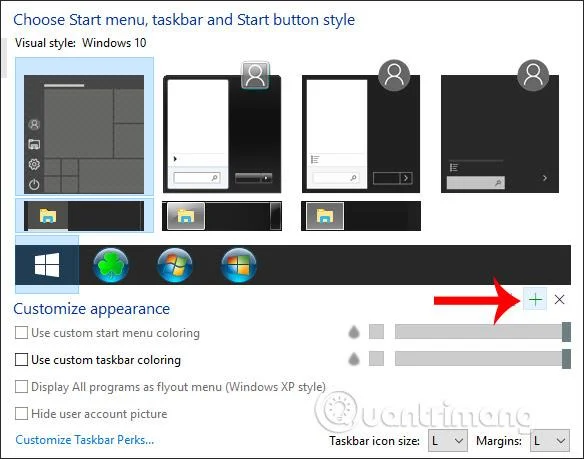
Task: Click the taskbar coloring swatch
Action: pyautogui.click(x=376, y=358)
